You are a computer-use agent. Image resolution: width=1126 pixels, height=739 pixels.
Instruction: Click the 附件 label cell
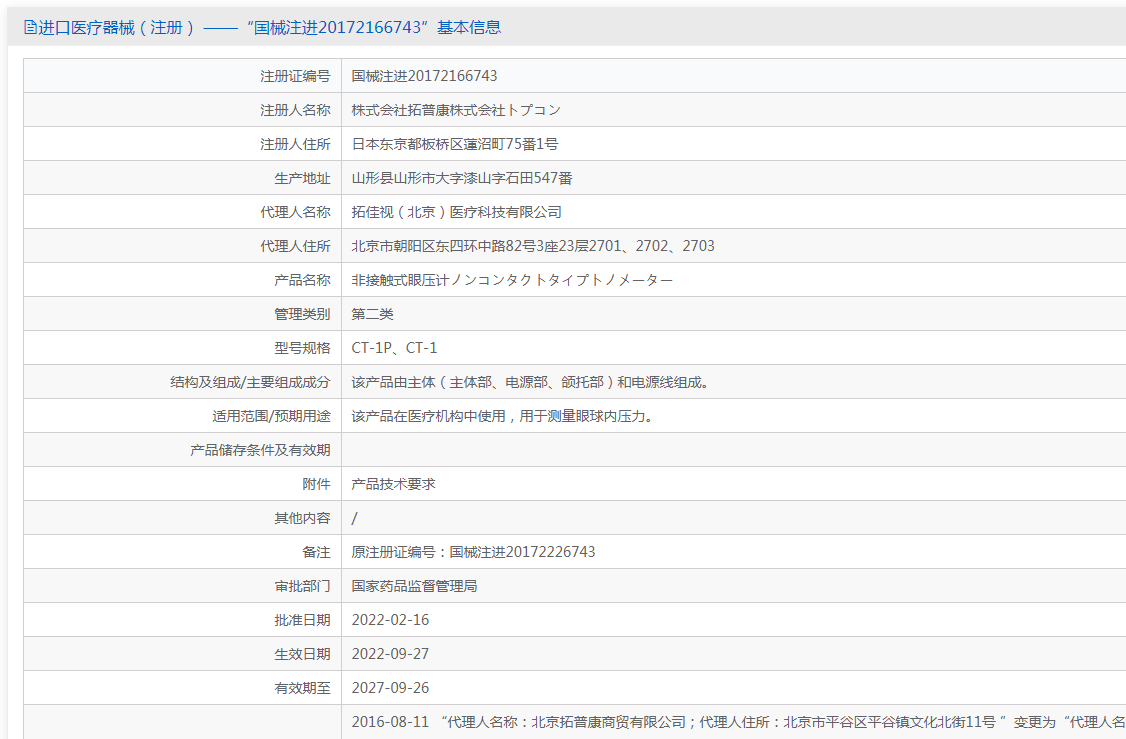pyautogui.click(x=182, y=485)
